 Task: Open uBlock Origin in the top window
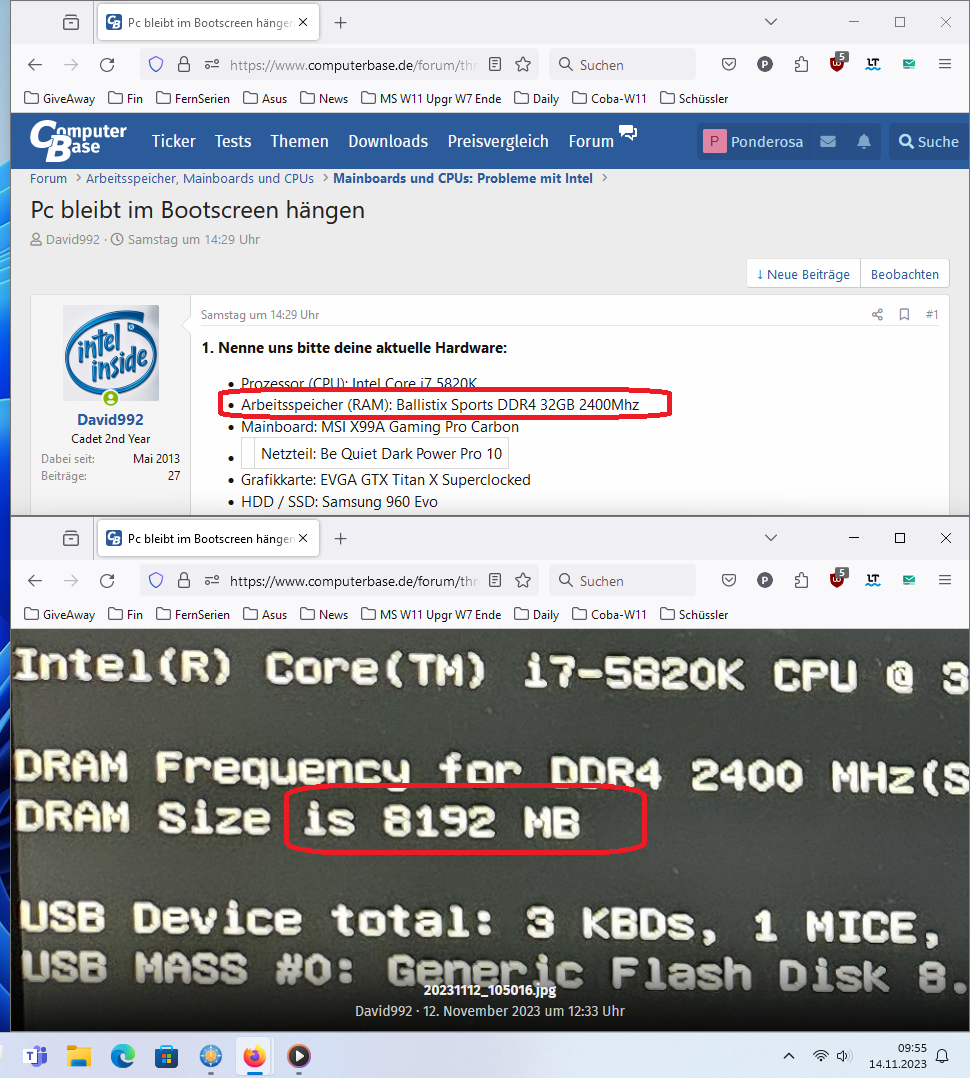pos(837,63)
